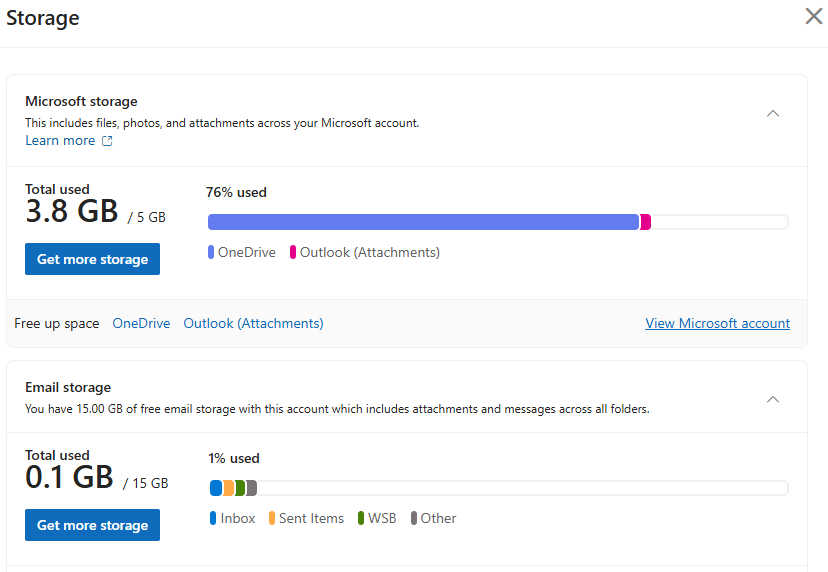Open View Microsoft account link
Screen dimensions: 828x572
pos(718,323)
